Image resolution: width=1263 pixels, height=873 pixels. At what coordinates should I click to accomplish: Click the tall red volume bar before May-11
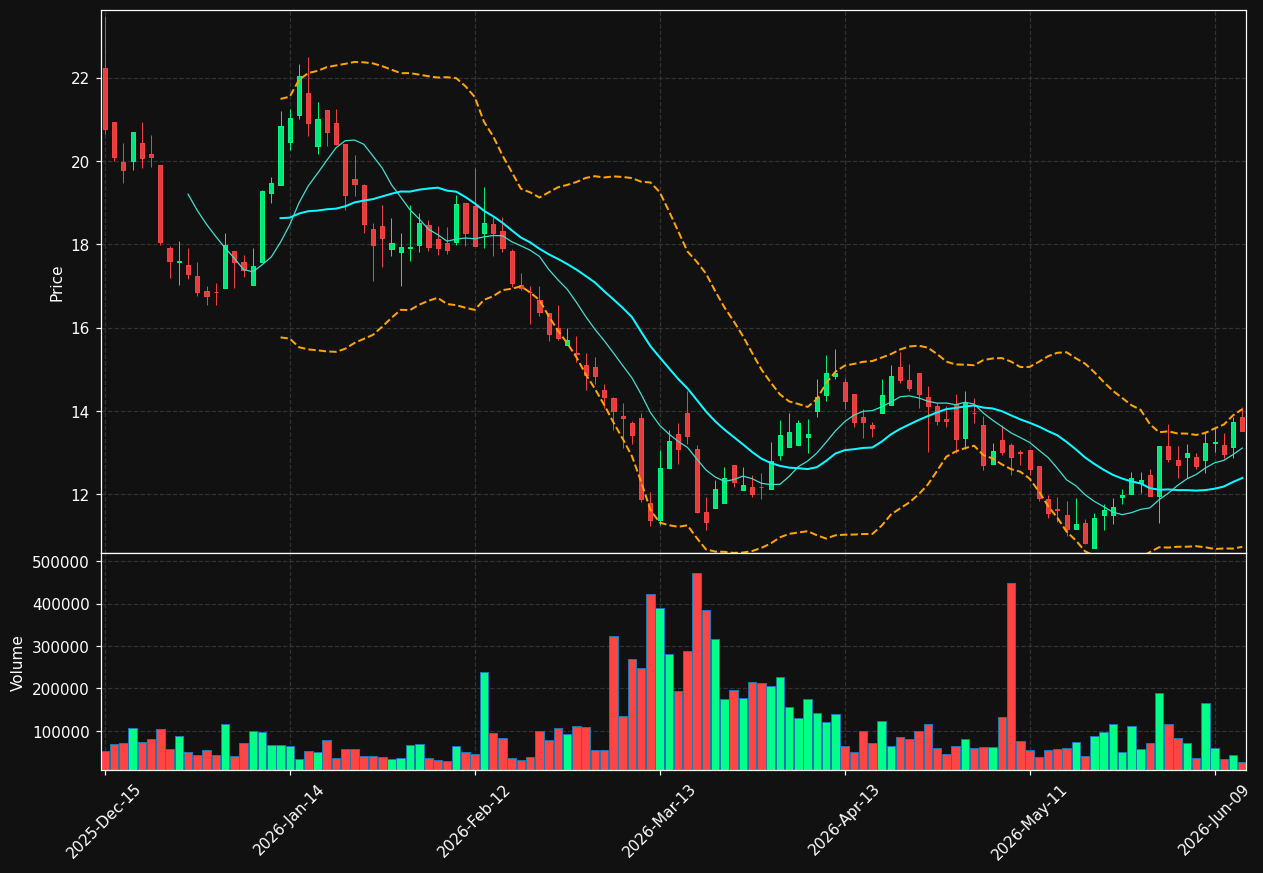click(x=1011, y=676)
